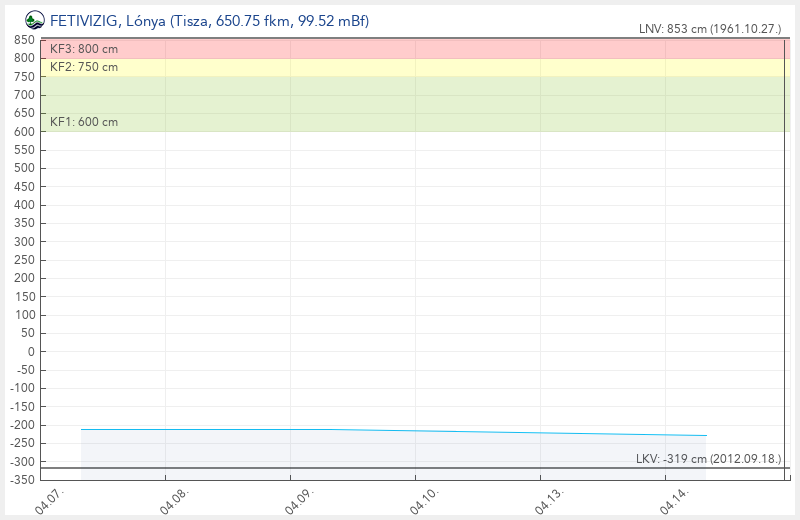This screenshot has width=800, height=520.
Task: Click the 0 value on y-axis
Action: tap(30, 352)
